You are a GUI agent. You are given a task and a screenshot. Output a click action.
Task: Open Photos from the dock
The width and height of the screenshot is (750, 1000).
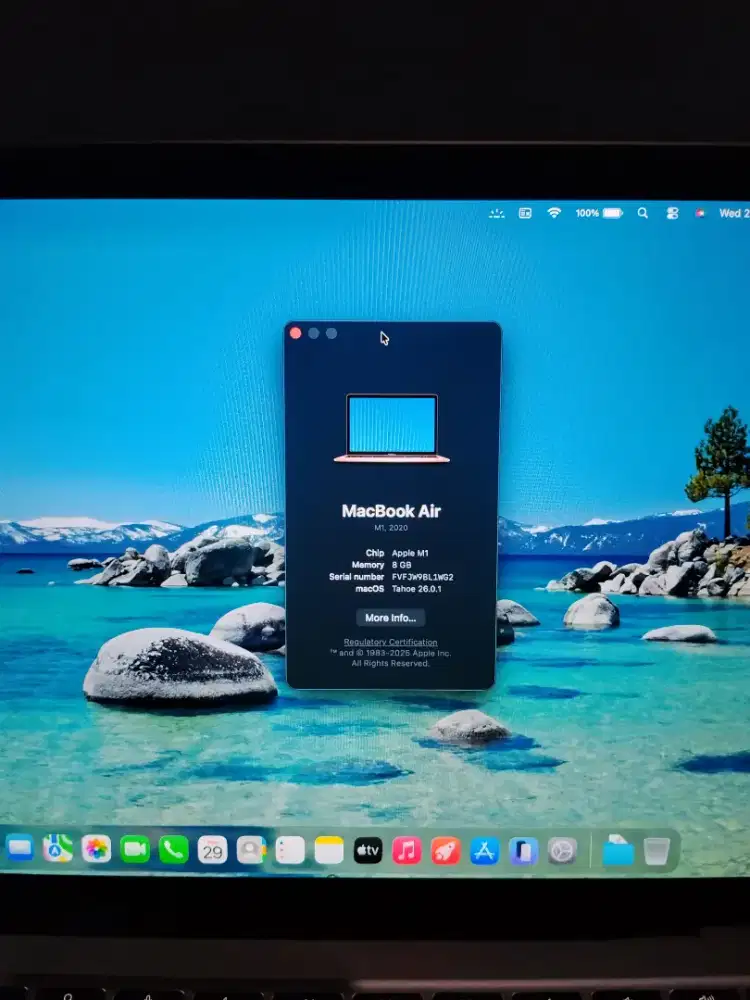(96, 849)
